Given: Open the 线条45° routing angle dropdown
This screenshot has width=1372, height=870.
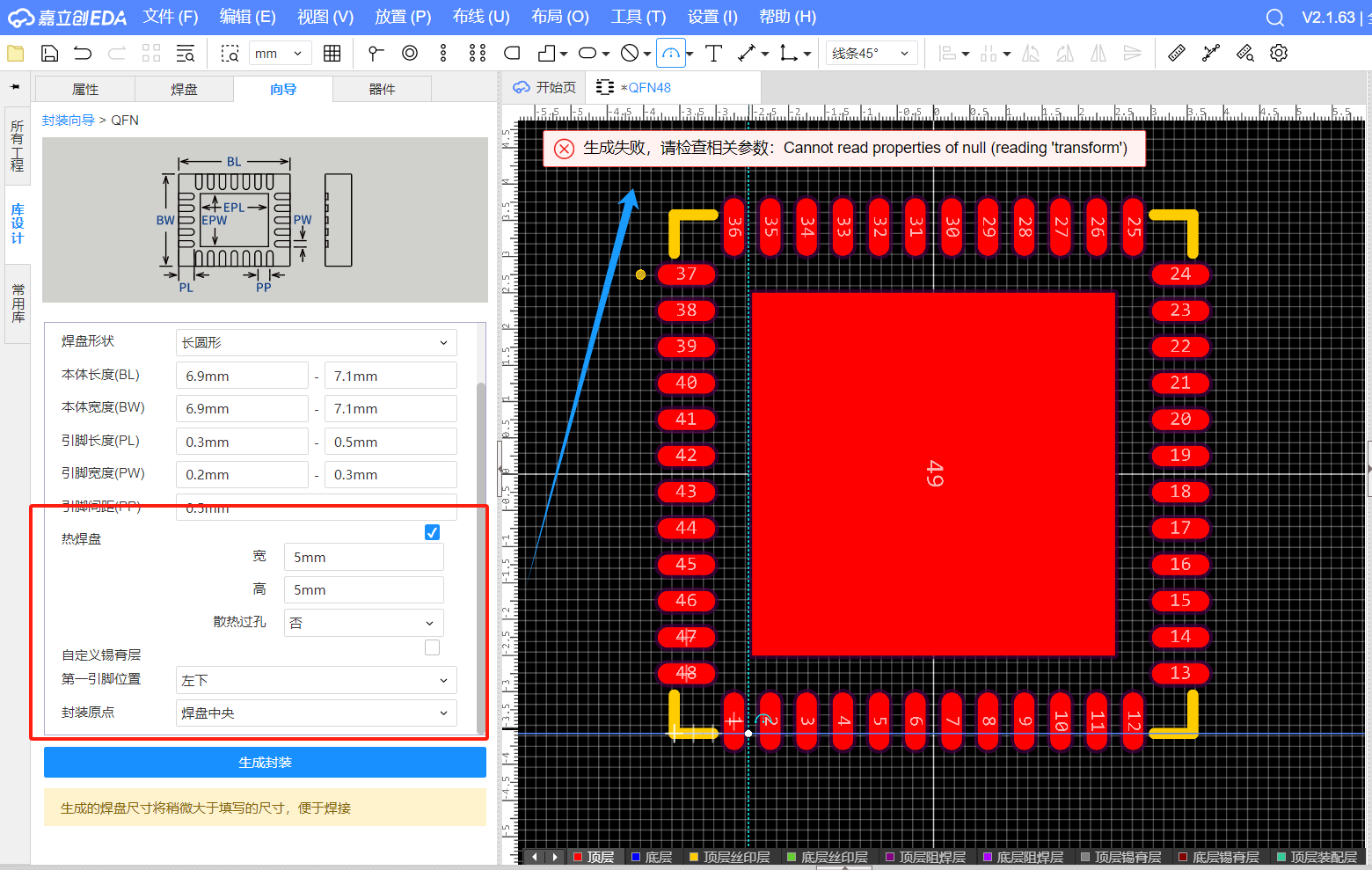Looking at the screenshot, I should coord(870,54).
